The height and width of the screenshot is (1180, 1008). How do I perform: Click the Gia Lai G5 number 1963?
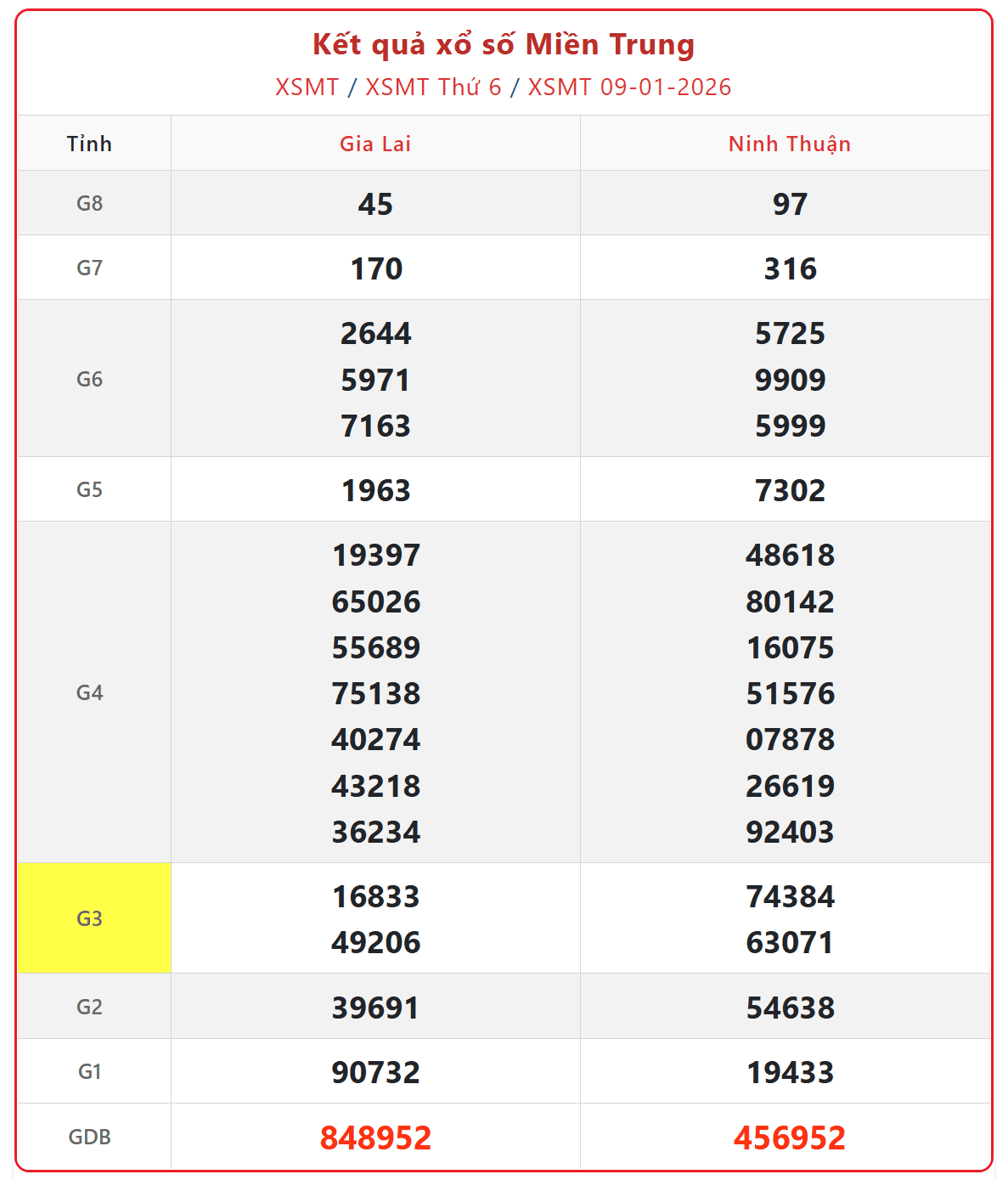pos(375,490)
